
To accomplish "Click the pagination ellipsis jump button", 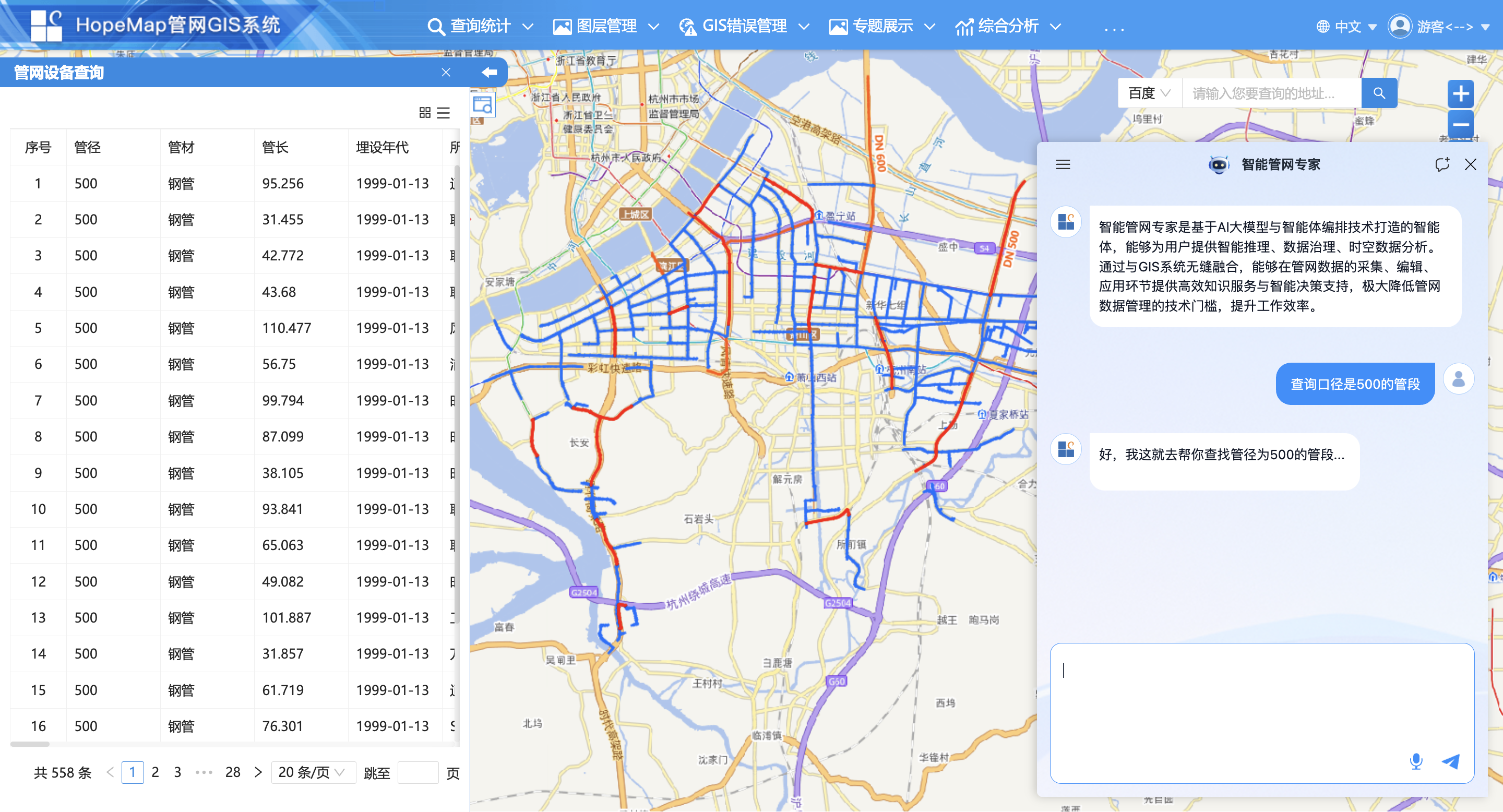I will (x=204, y=772).
